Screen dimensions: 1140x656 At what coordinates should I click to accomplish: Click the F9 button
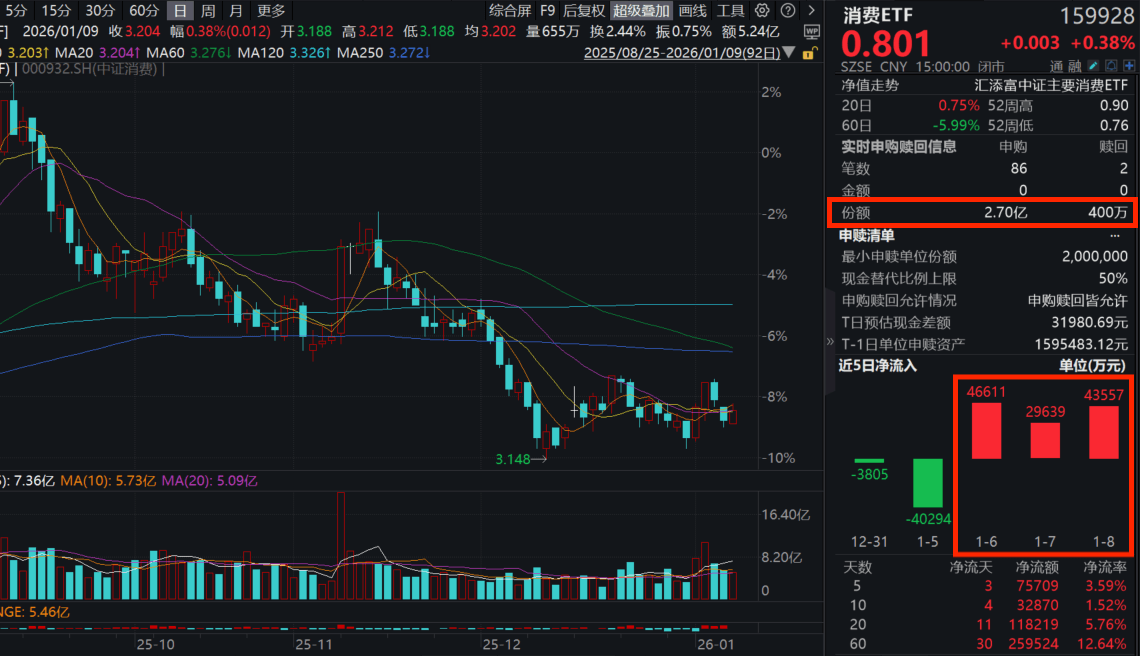tap(547, 11)
